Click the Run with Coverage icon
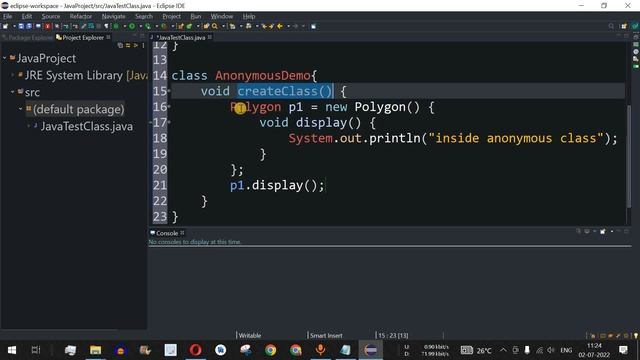640x360 pixels. tap(148, 26)
